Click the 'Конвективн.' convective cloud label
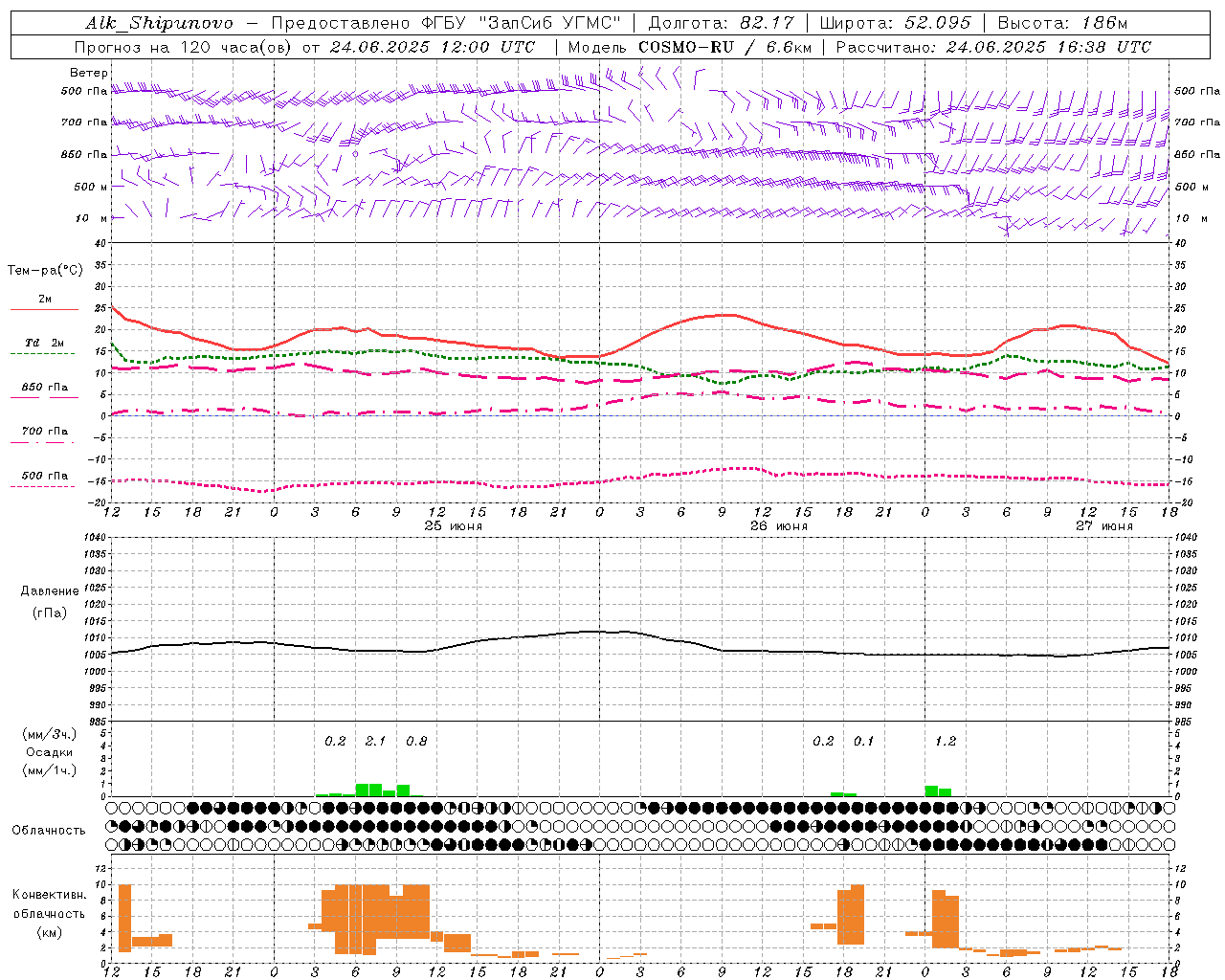The height and width of the screenshot is (980, 1225). [x=49, y=895]
